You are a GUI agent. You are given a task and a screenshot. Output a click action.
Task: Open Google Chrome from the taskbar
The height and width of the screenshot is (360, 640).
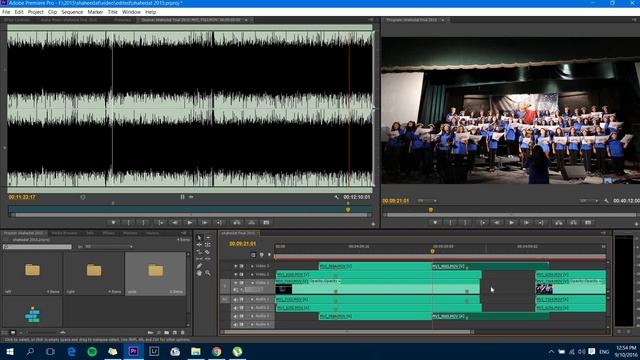(216, 351)
